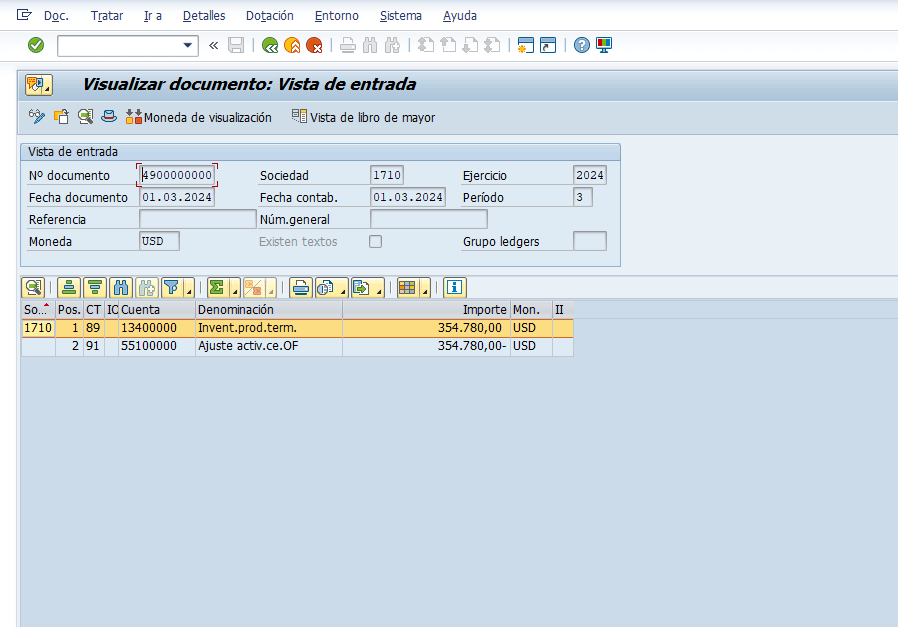Click the Importe column header
Viewport: 898px width, 627px height.
click(x=426, y=310)
